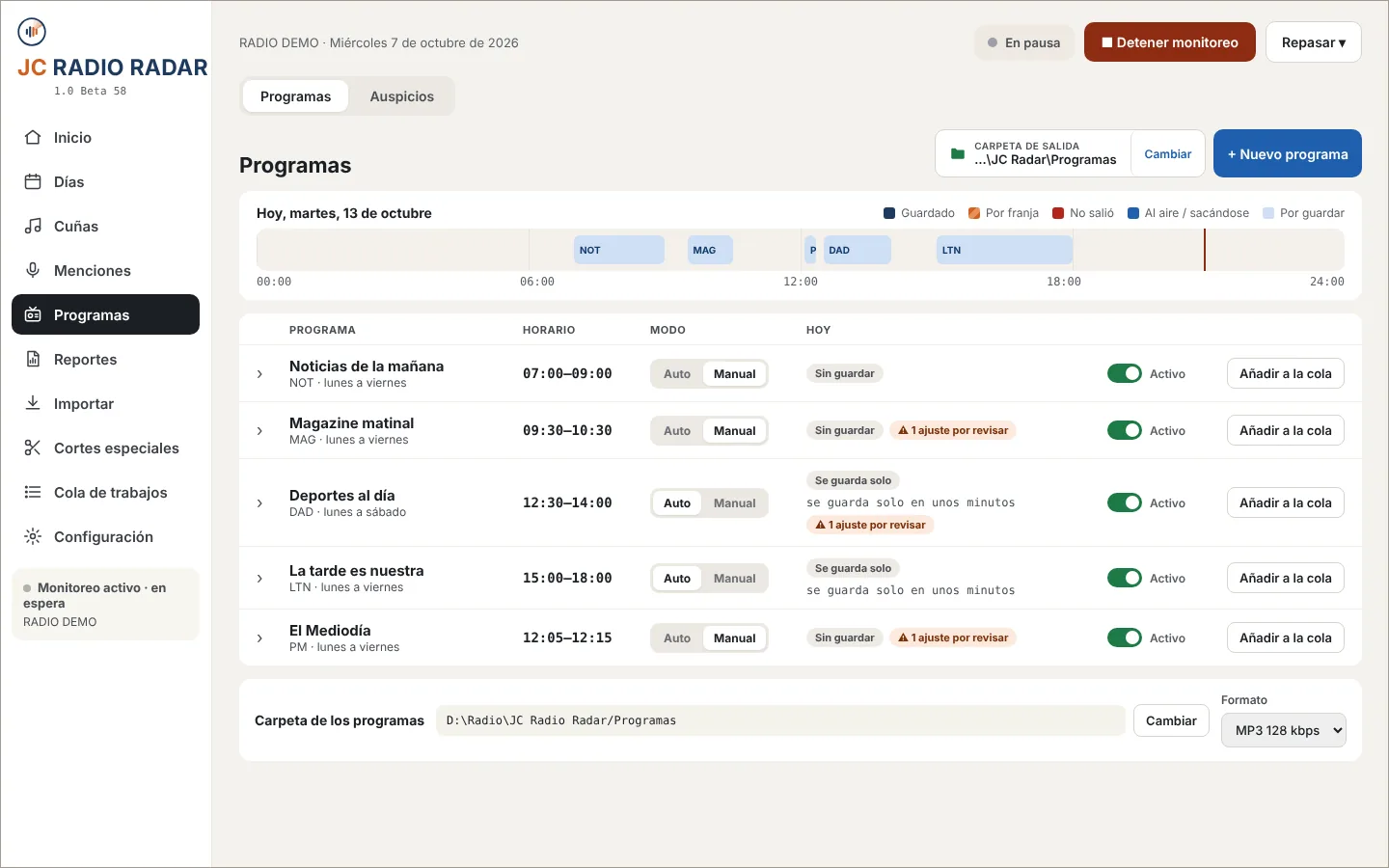Toggle Activo switch for La tarde es nuestra
Image resolution: width=1389 pixels, height=868 pixels.
click(1125, 579)
